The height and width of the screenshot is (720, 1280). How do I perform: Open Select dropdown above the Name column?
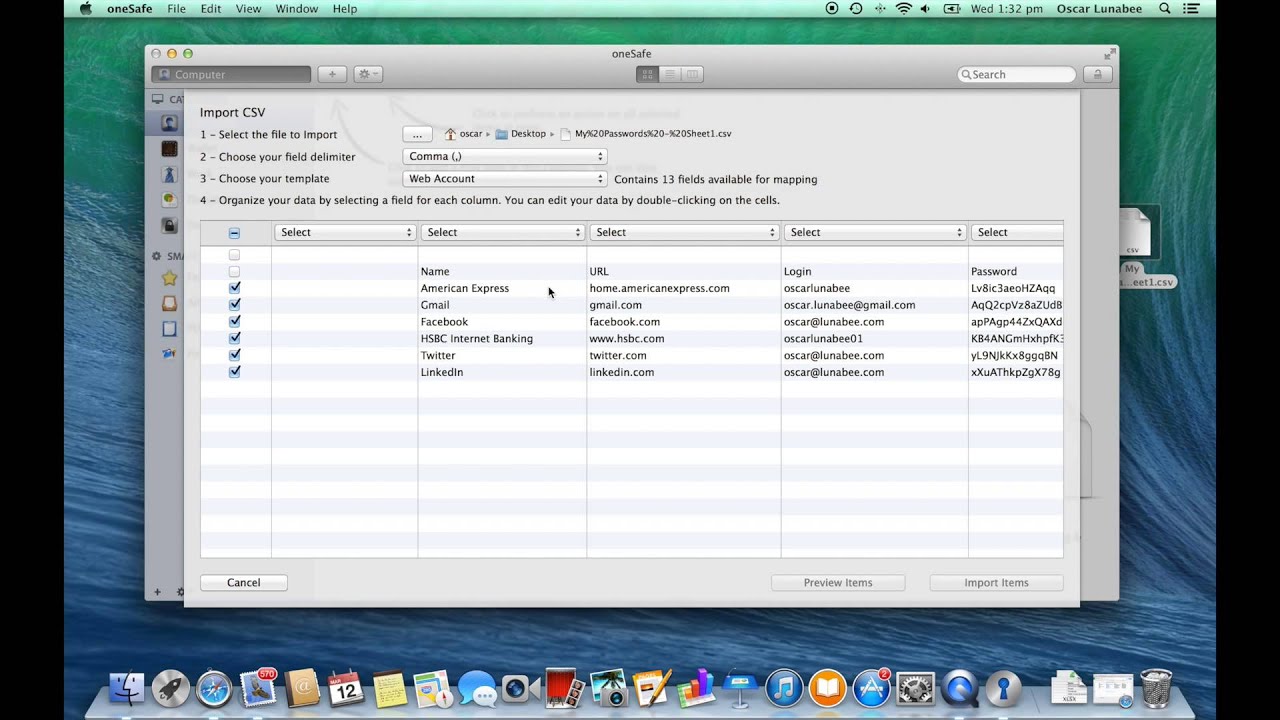[502, 232]
